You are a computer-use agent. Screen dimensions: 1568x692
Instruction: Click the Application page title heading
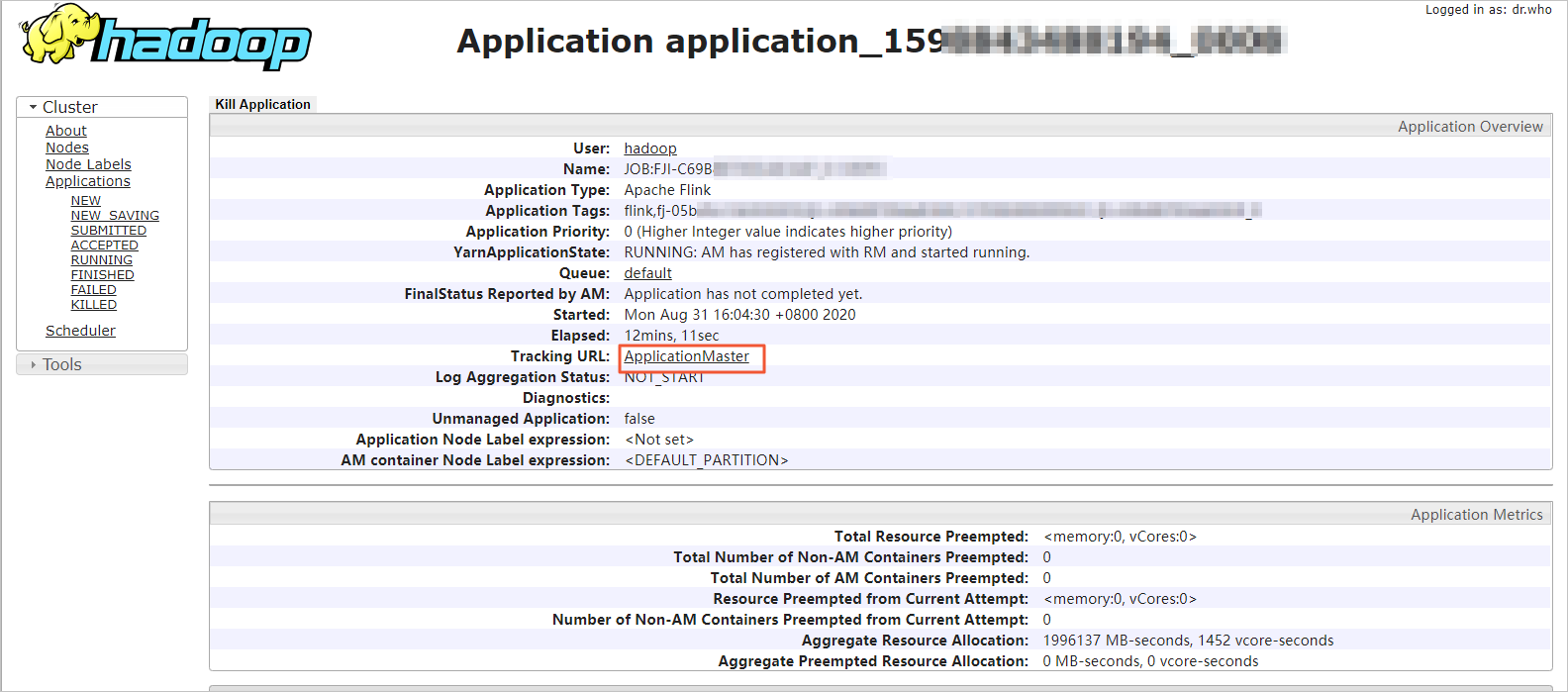[x=871, y=41]
